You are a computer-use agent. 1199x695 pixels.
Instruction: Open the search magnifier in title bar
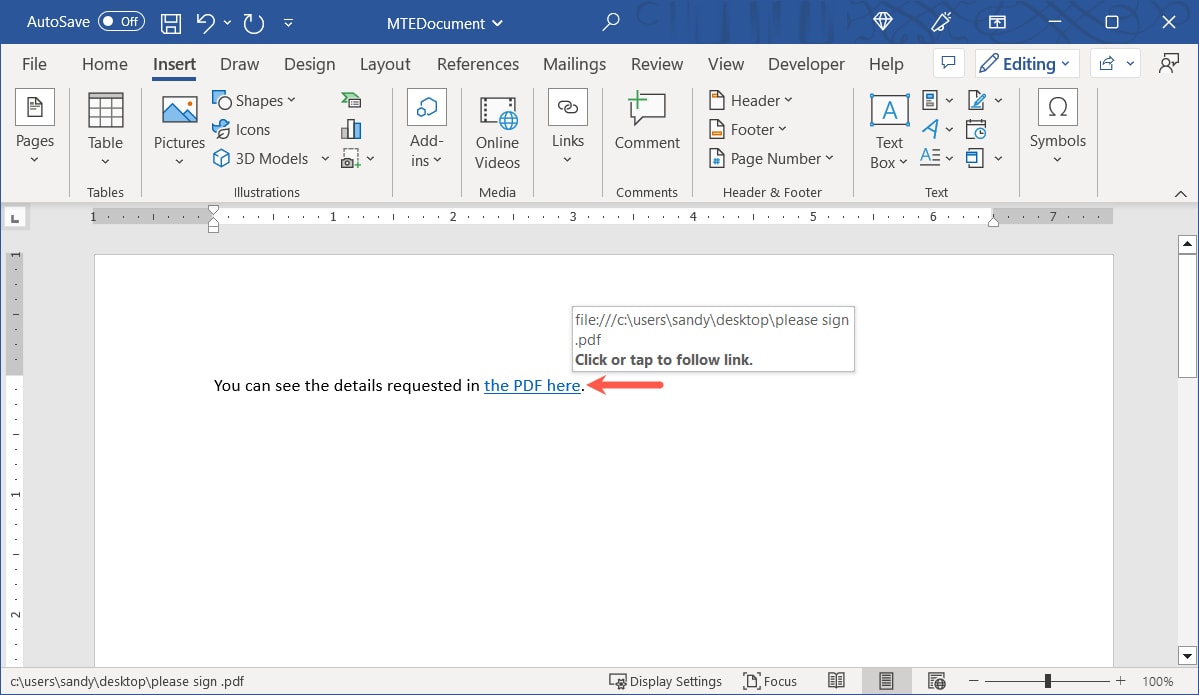(610, 22)
